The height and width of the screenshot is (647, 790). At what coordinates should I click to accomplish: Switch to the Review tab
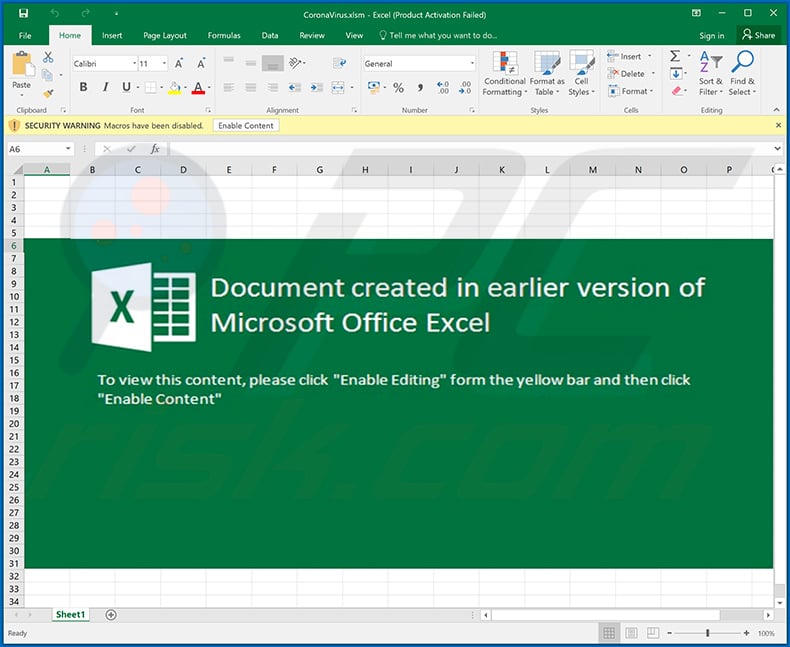tap(312, 35)
